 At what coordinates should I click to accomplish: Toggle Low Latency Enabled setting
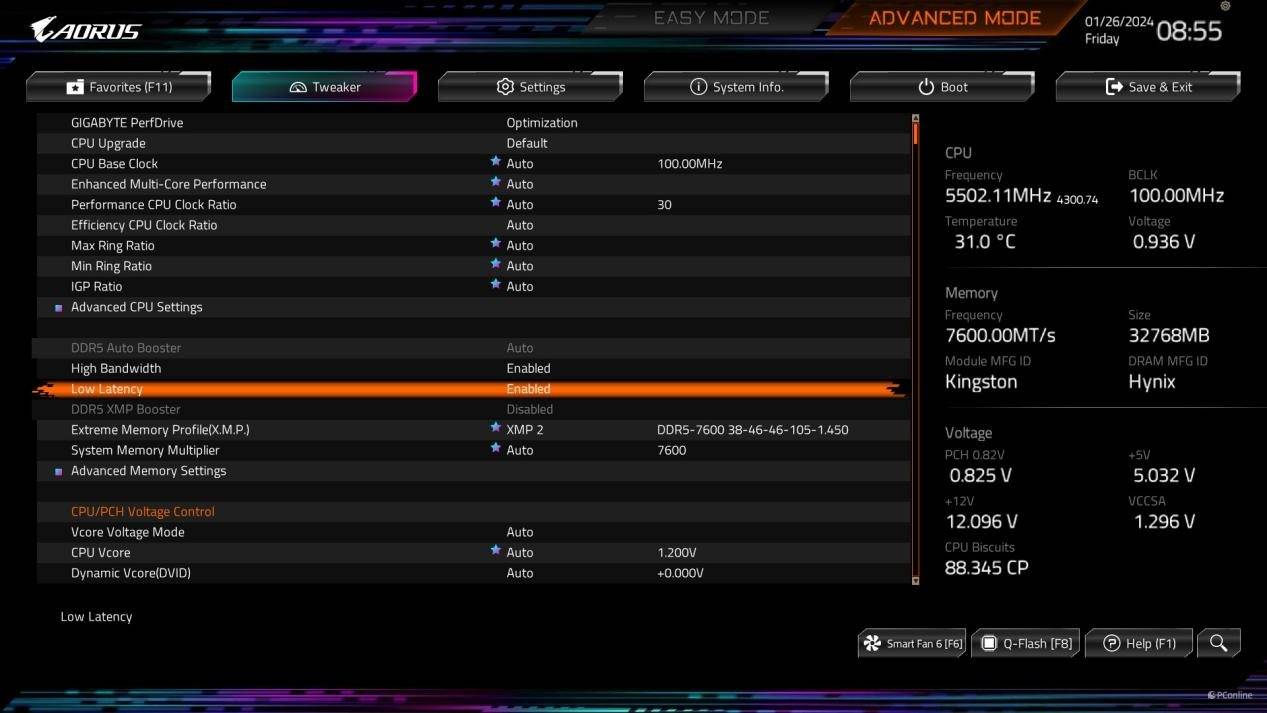coord(528,389)
